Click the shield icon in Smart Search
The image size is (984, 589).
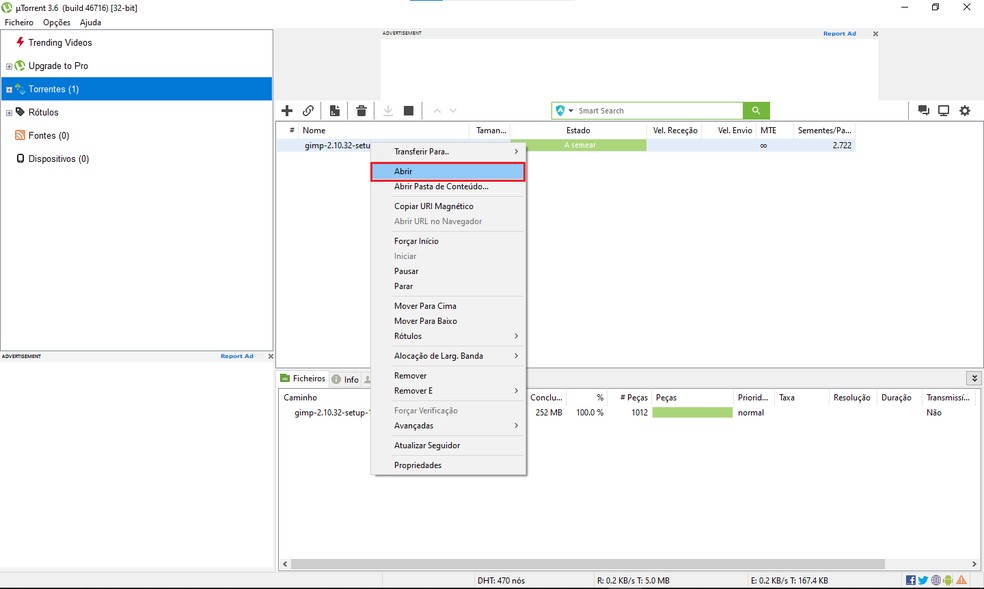pos(560,110)
